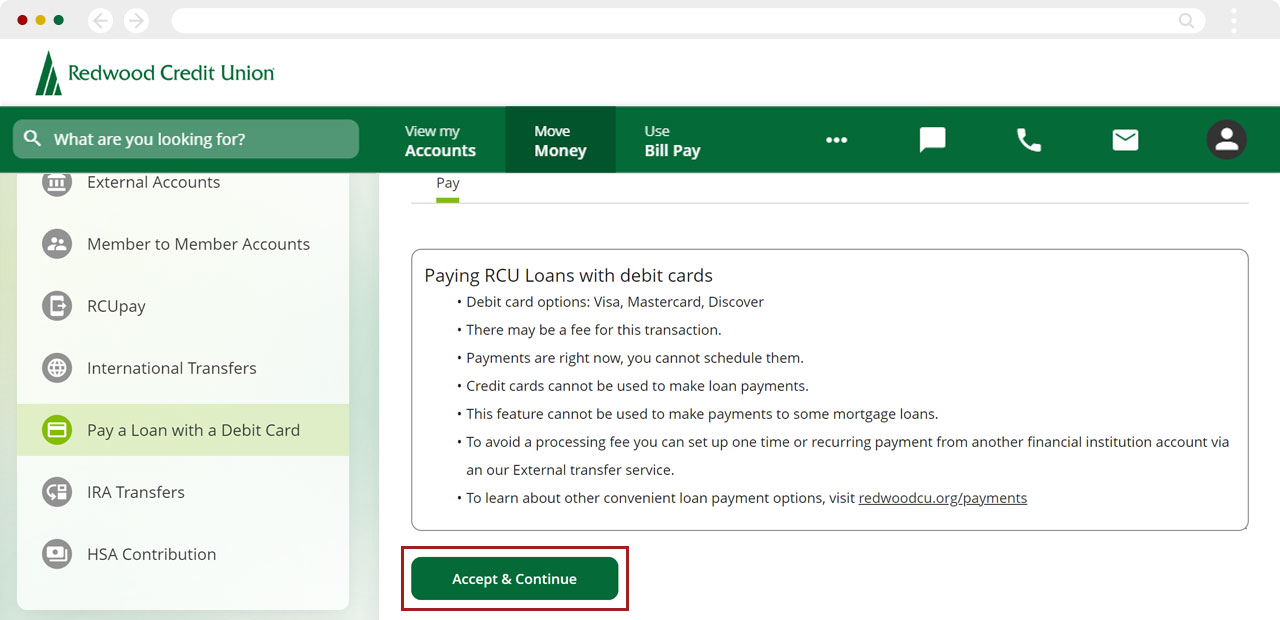Click 'To avoid a processing fee' bullet text

point(847,455)
